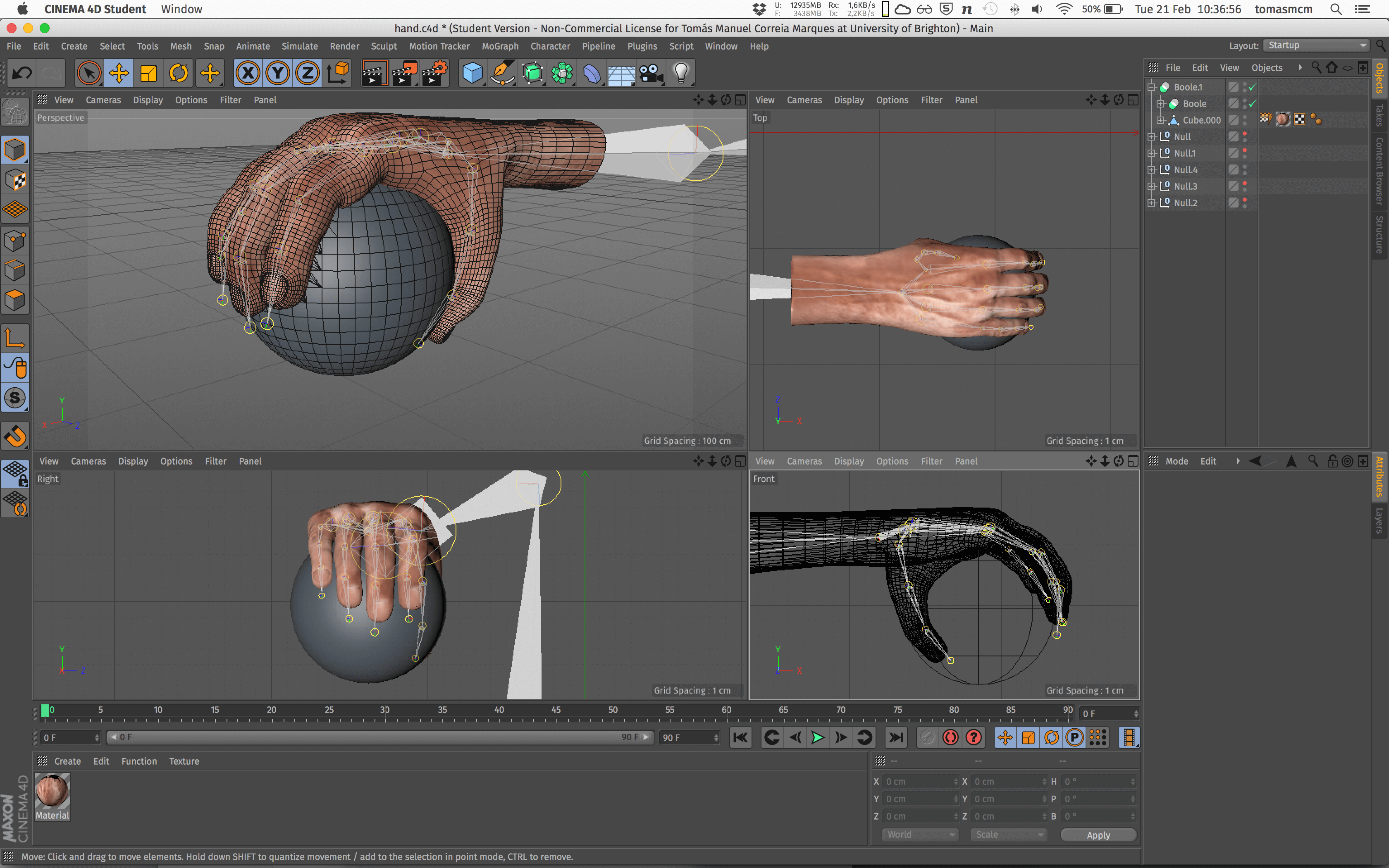The height and width of the screenshot is (868, 1389).
Task: Click the play forward button
Action: coord(817,738)
